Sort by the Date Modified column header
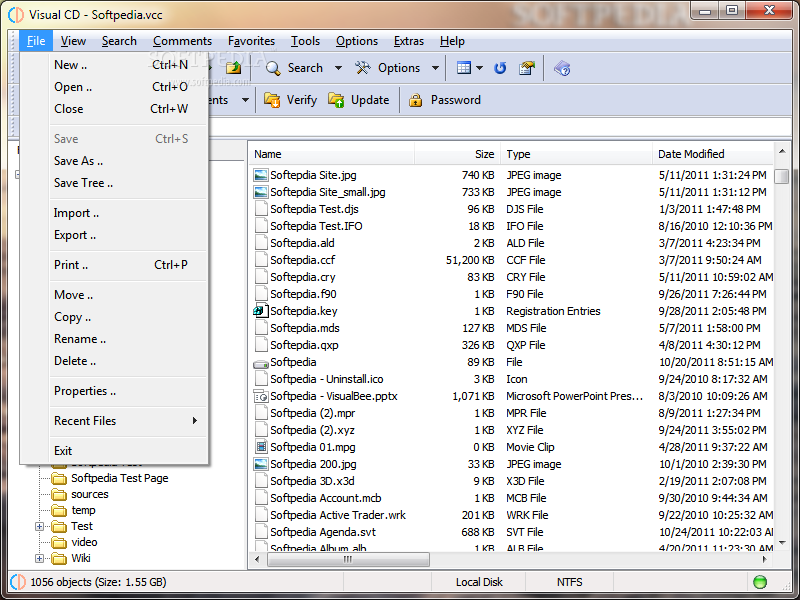This screenshot has width=800, height=600. (x=713, y=154)
